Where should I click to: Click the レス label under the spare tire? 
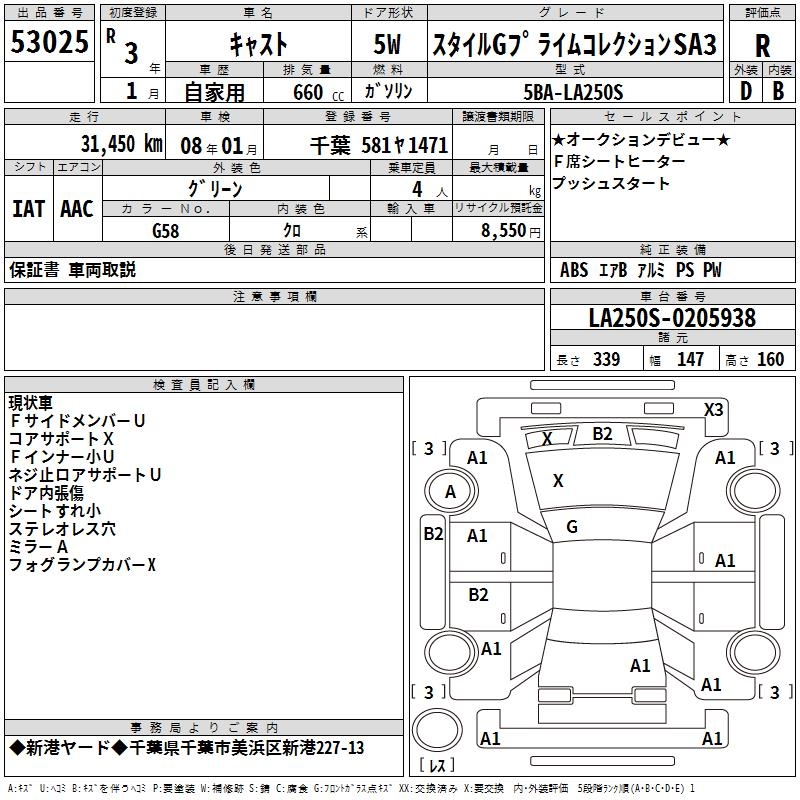pyautogui.click(x=437, y=765)
